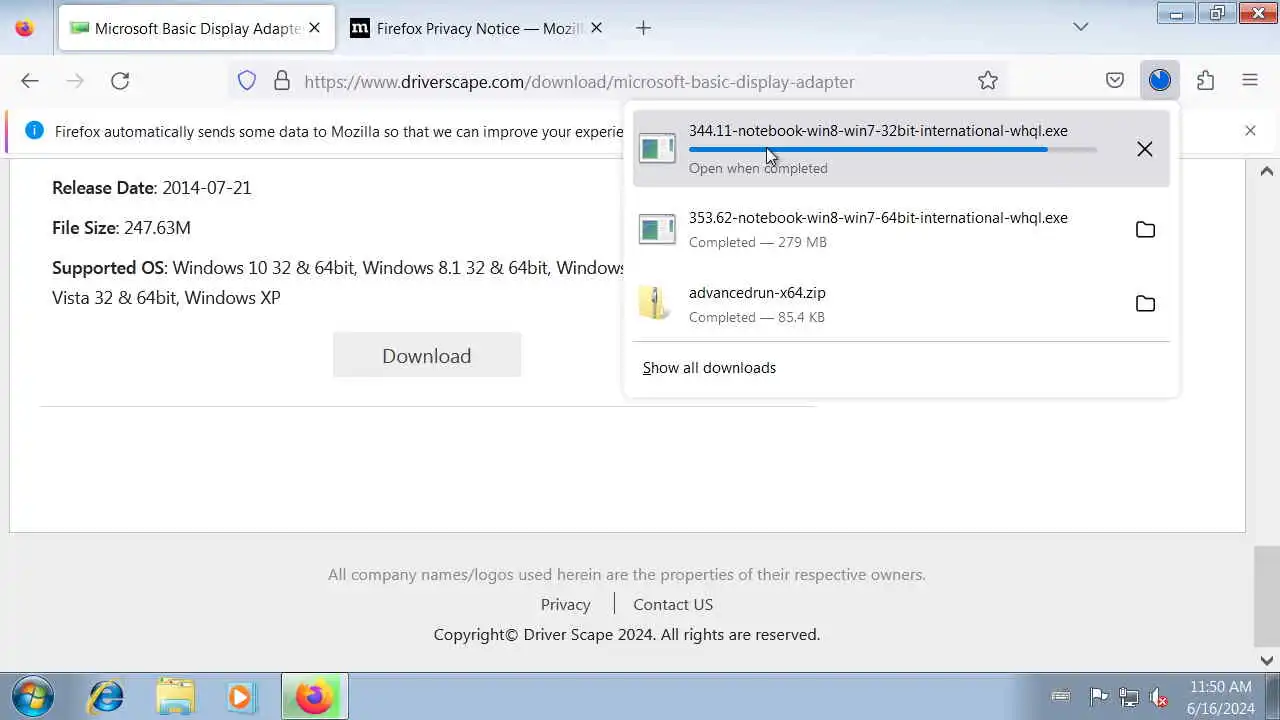Open the Windows Start menu
The image size is (1280, 720).
click(31, 696)
